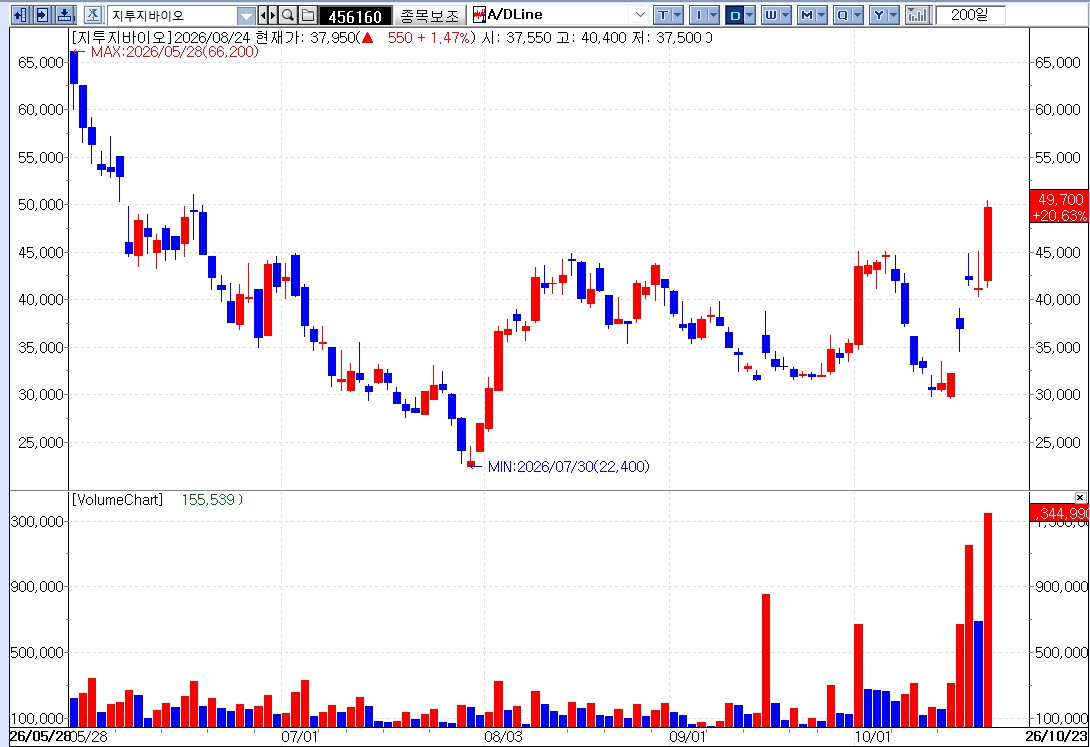
Task: Click the second blue arrow-box toolbar icon
Action: (43, 15)
